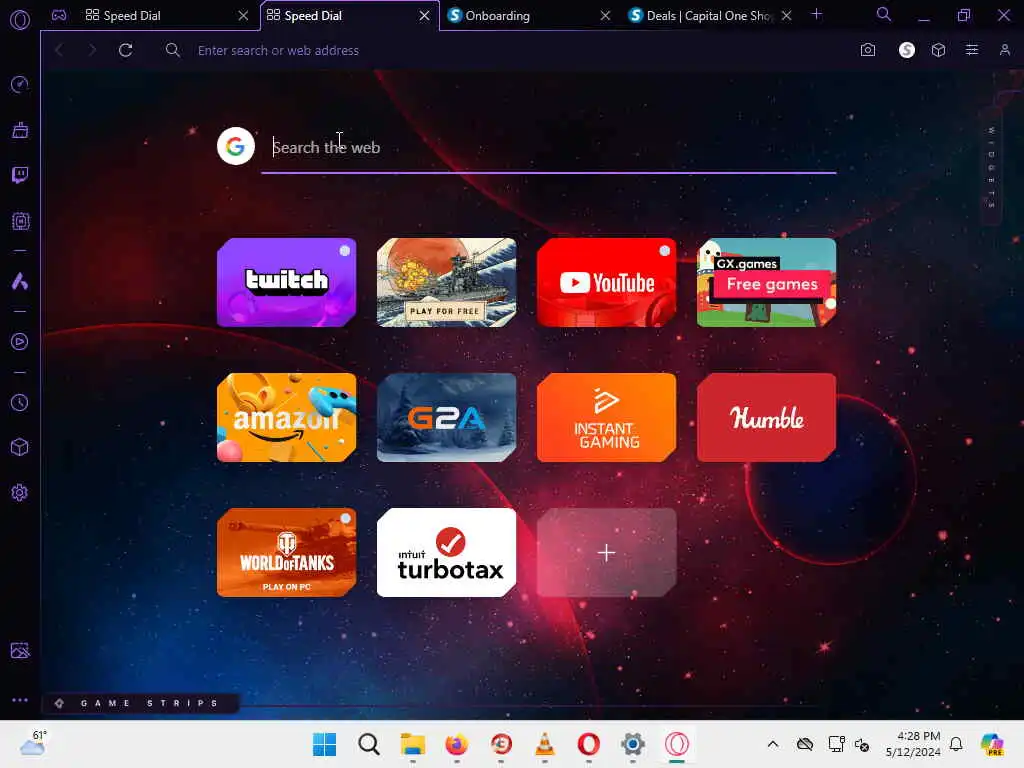Open GX Control speedometer panel
Screen dimensions: 1024x768
coord(20,84)
